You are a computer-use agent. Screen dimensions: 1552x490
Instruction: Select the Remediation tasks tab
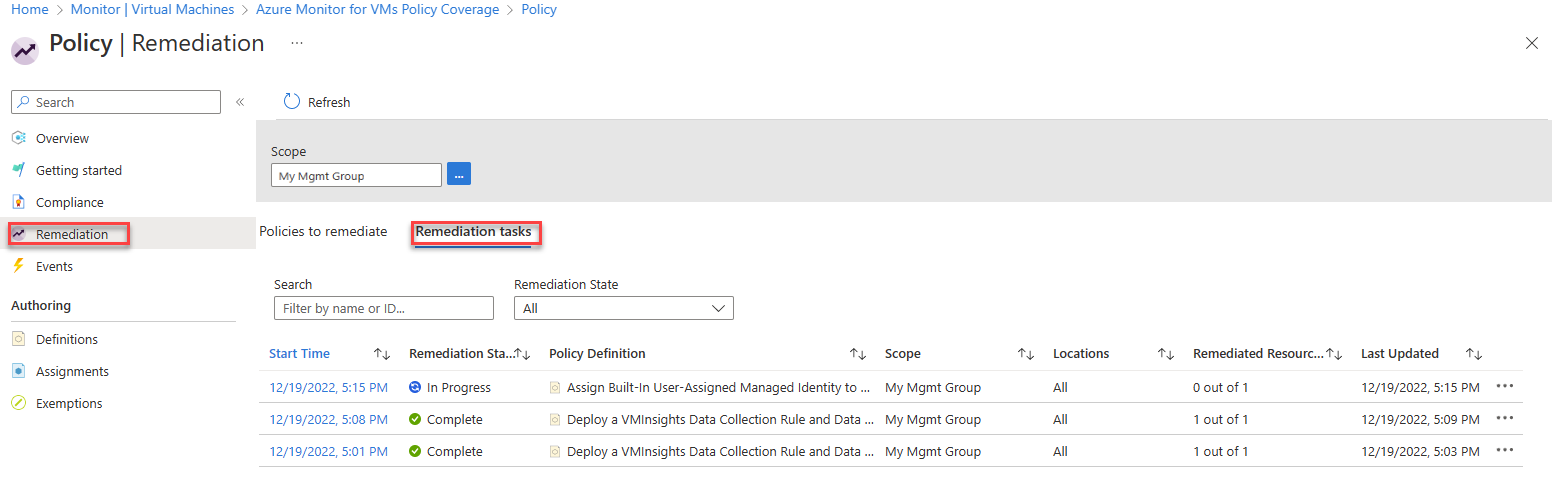474,232
